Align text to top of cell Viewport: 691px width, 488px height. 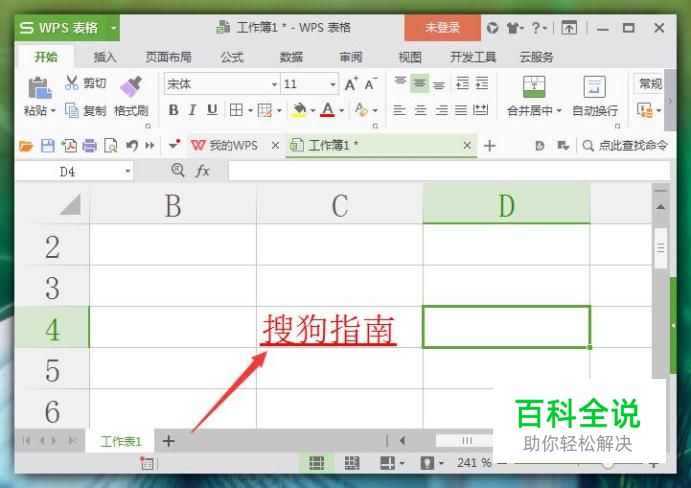[x=400, y=82]
